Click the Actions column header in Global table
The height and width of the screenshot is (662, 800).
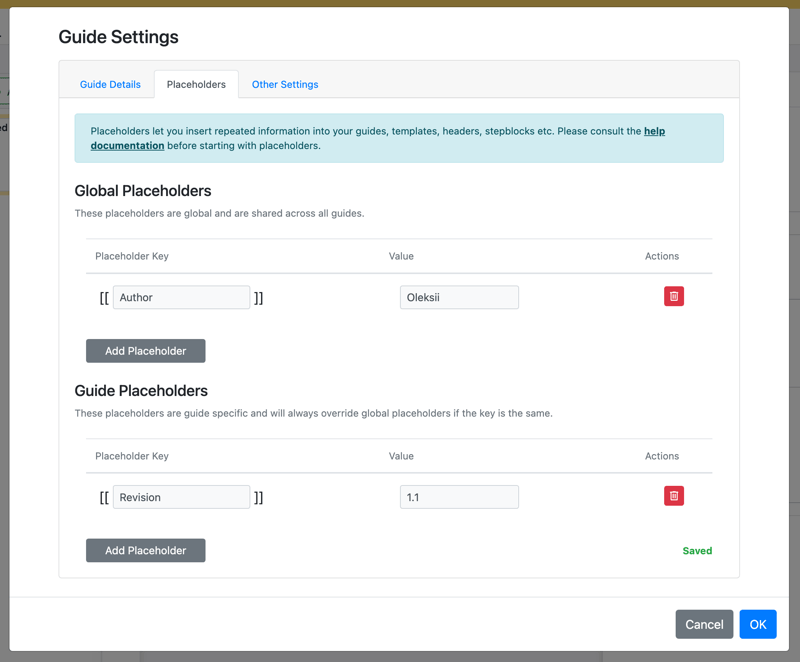pos(661,256)
